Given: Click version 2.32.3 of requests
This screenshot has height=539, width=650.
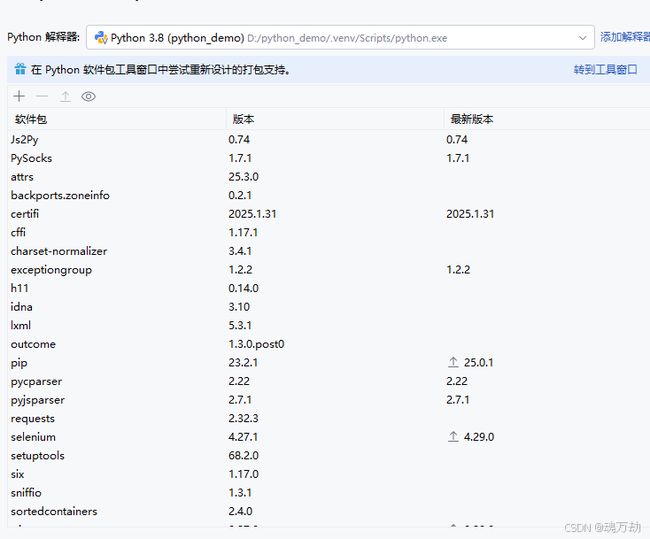Looking at the screenshot, I should [243, 418].
